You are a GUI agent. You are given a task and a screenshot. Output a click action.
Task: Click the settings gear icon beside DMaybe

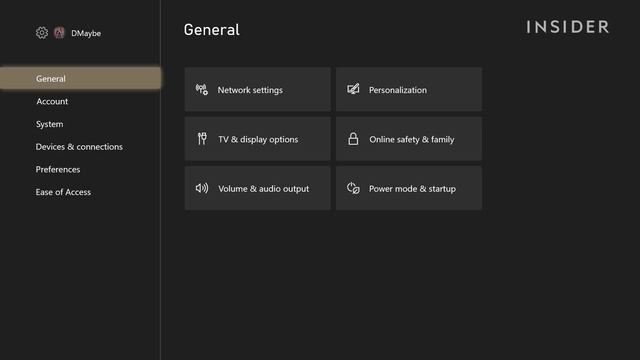[42, 33]
